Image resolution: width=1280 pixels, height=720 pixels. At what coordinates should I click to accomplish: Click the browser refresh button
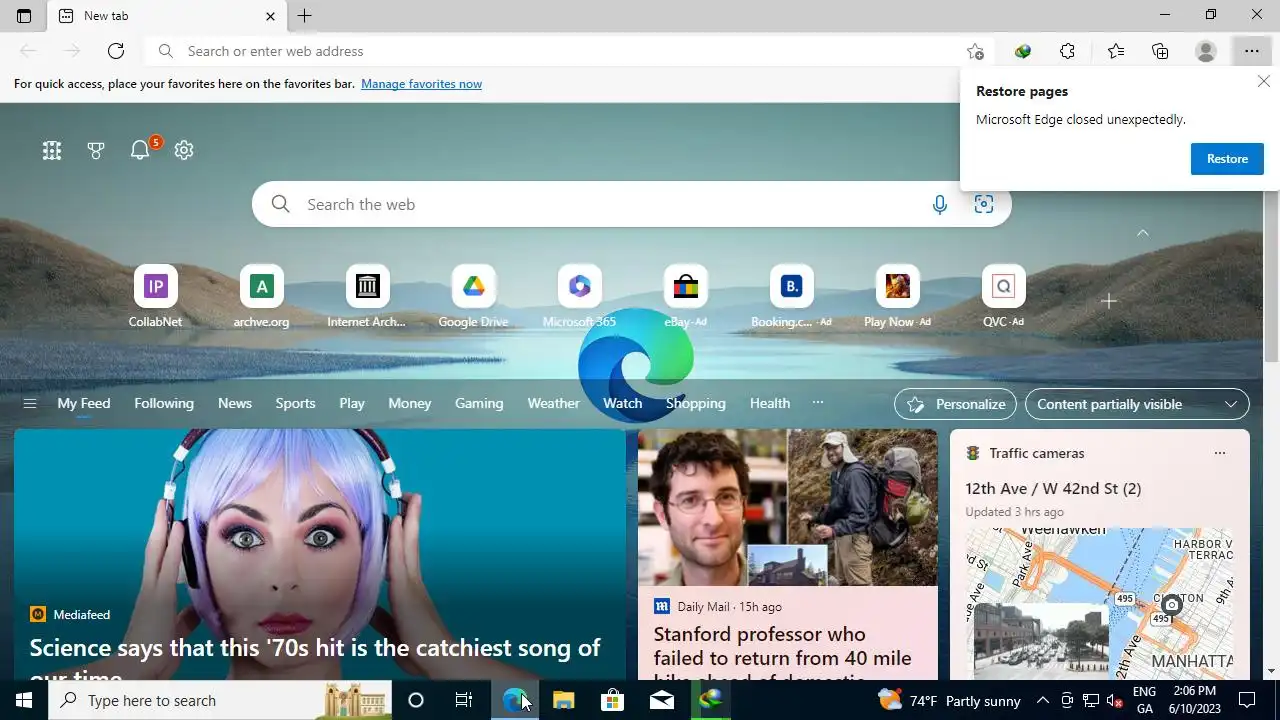coord(116,51)
